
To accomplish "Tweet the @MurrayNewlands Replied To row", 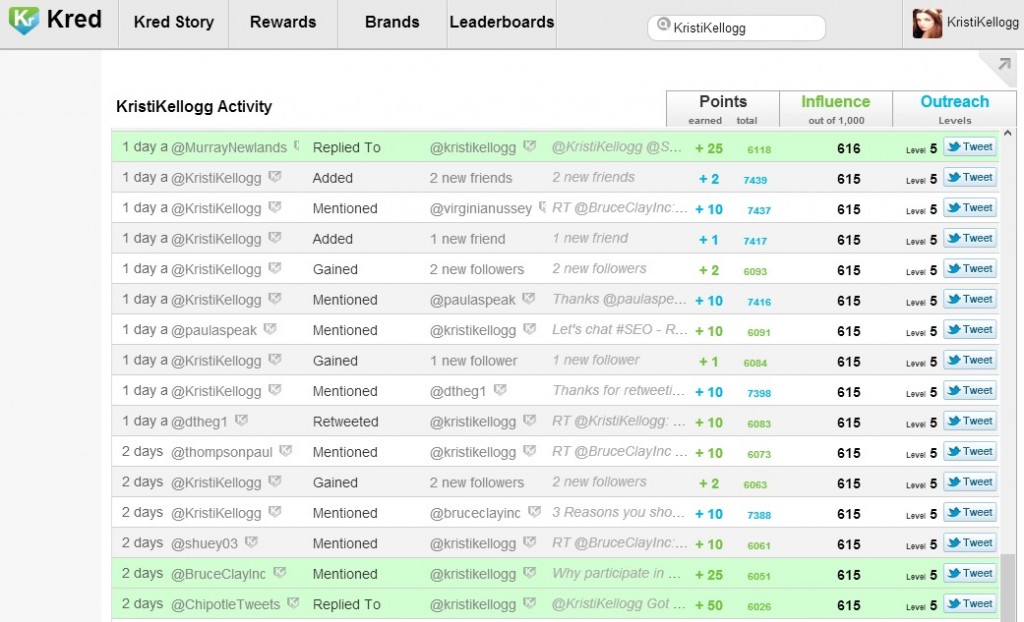I will point(970,147).
